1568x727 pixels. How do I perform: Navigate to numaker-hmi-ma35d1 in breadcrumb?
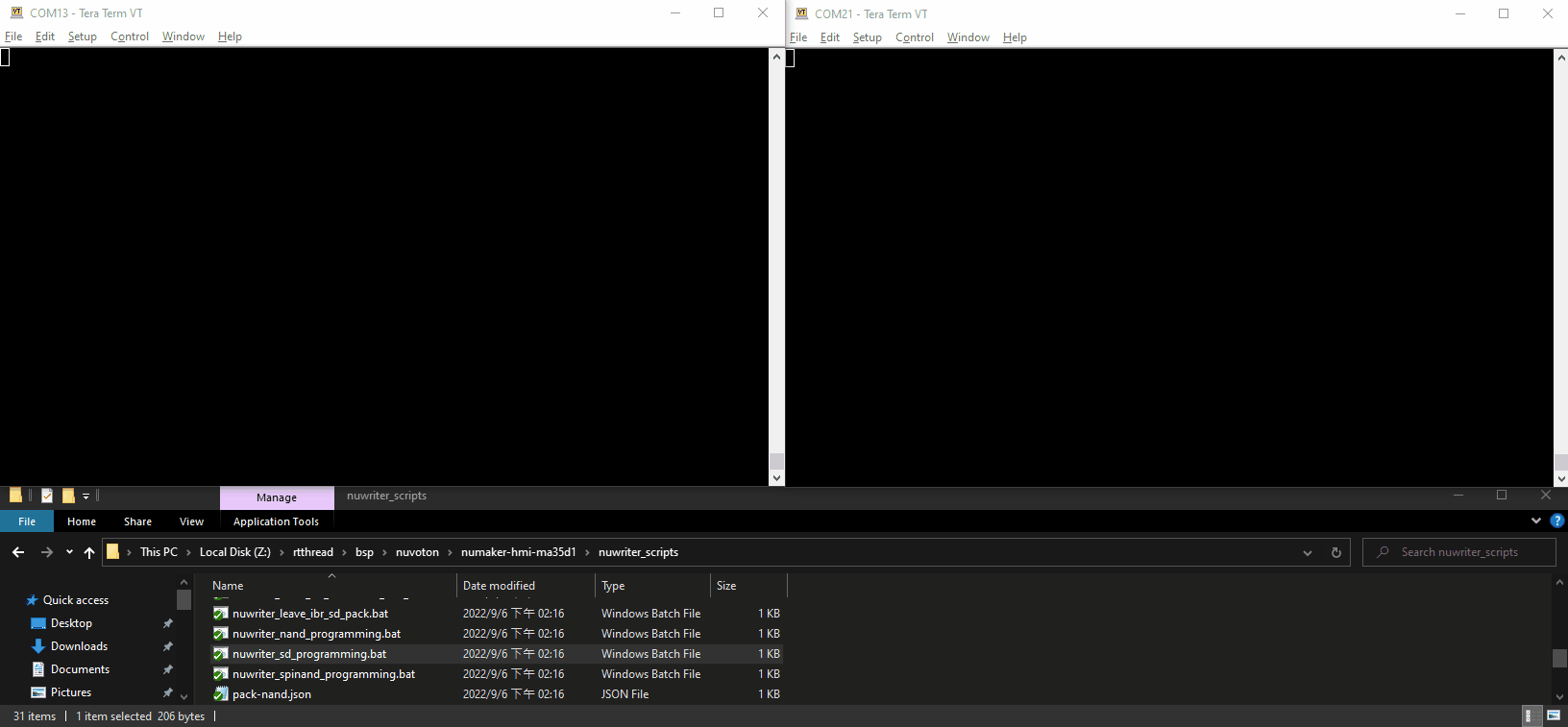[518, 552]
